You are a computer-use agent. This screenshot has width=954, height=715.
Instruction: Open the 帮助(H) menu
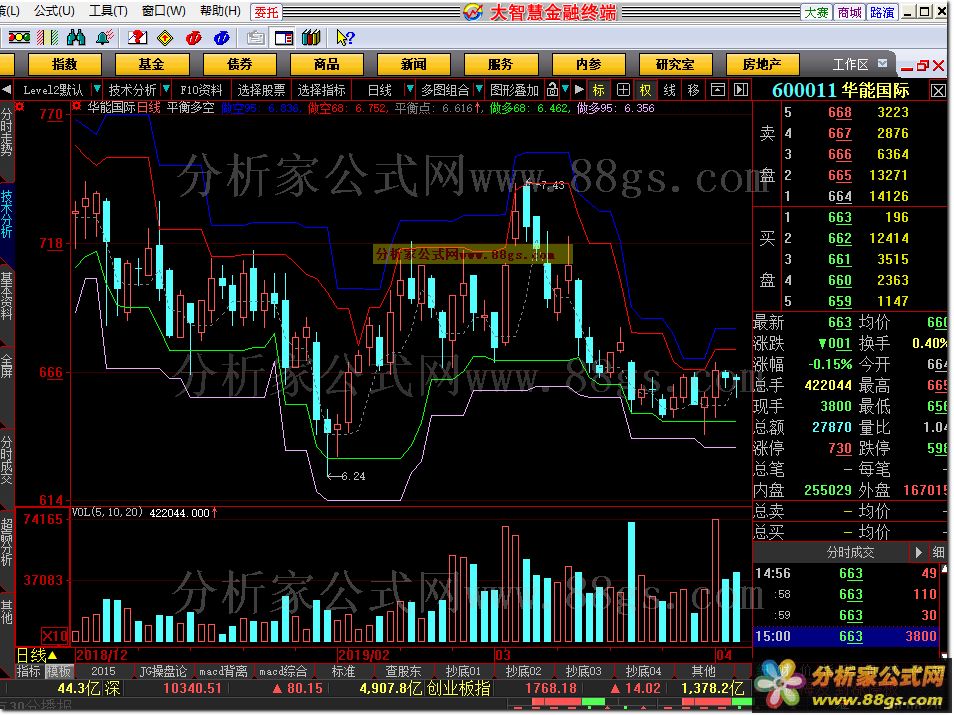[x=220, y=11]
